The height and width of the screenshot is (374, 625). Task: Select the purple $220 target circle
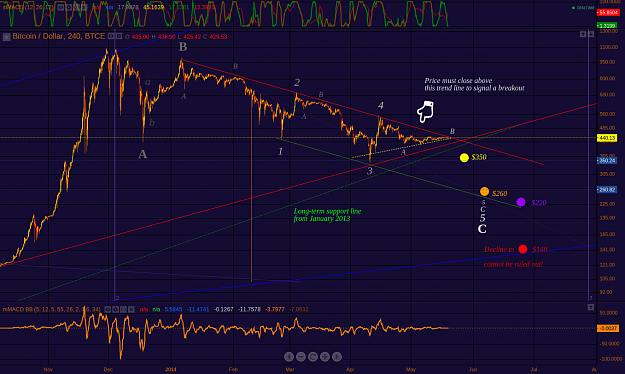tap(521, 202)
